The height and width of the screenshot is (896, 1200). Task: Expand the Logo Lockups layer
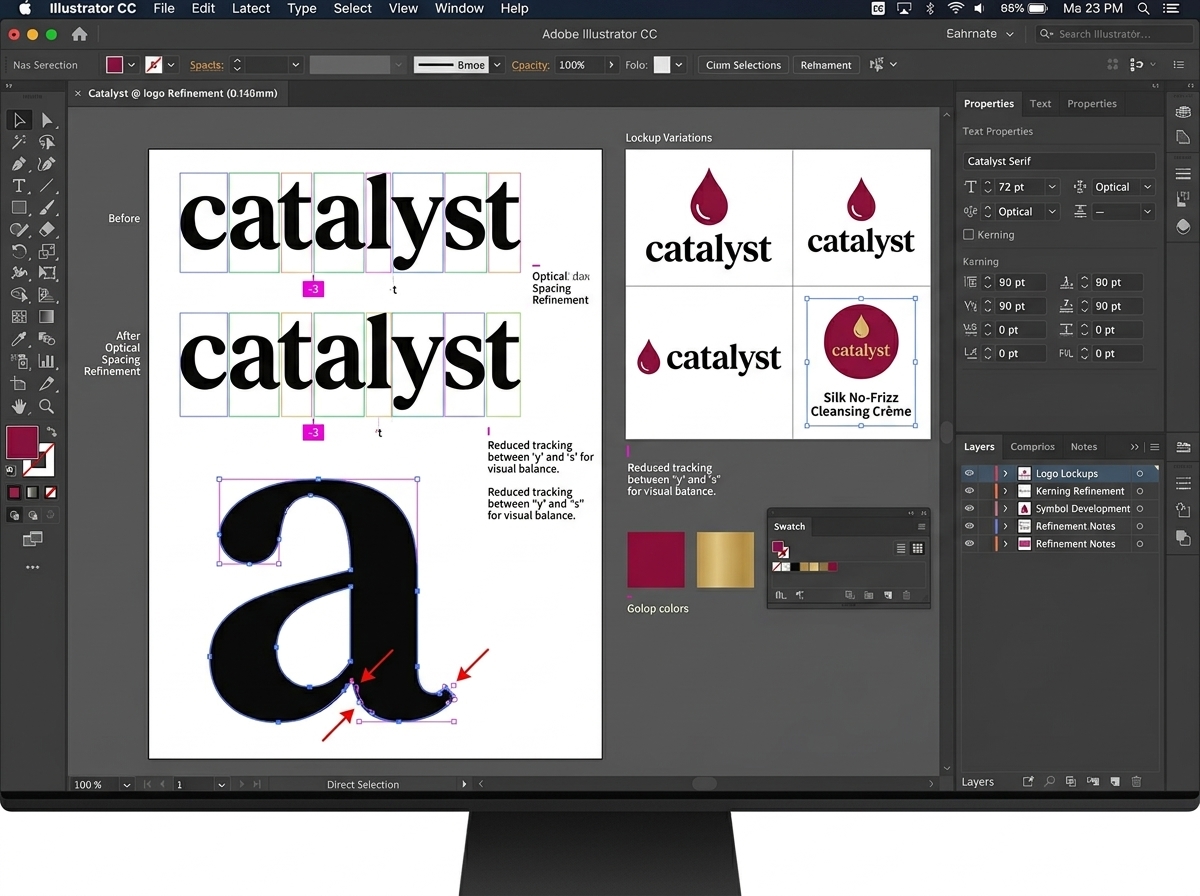(1005, 474)
